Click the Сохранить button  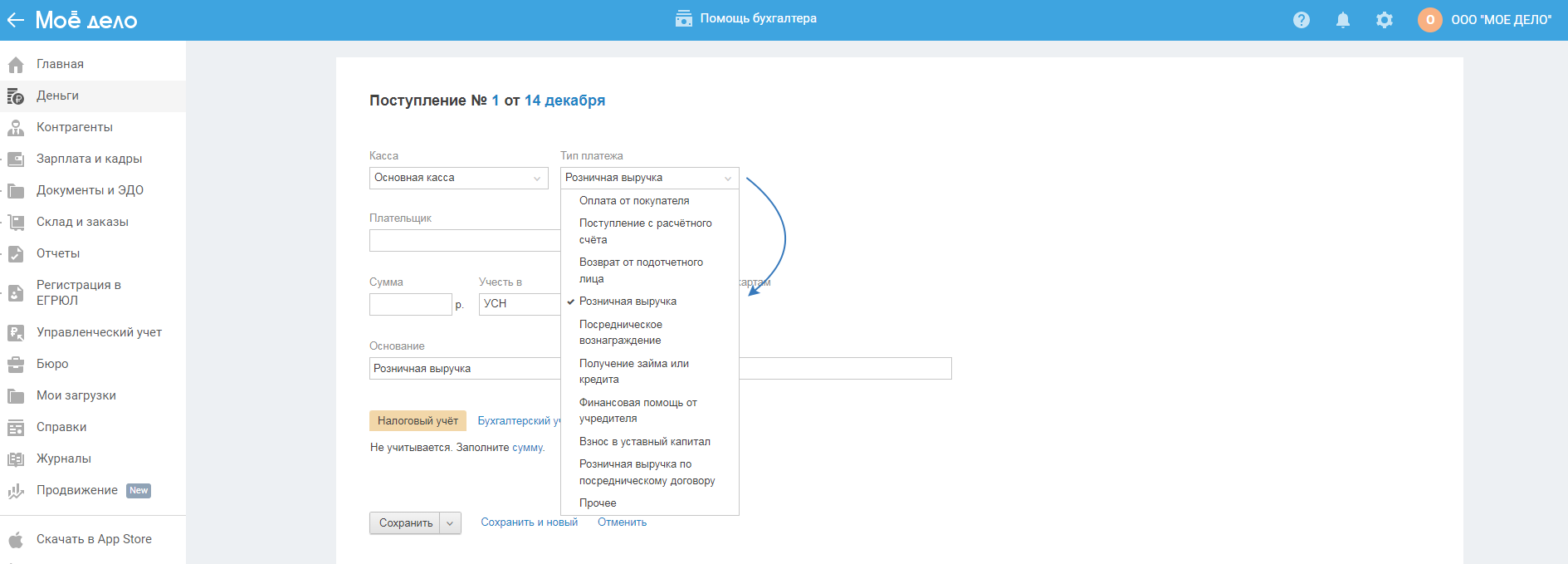[405, 523]
